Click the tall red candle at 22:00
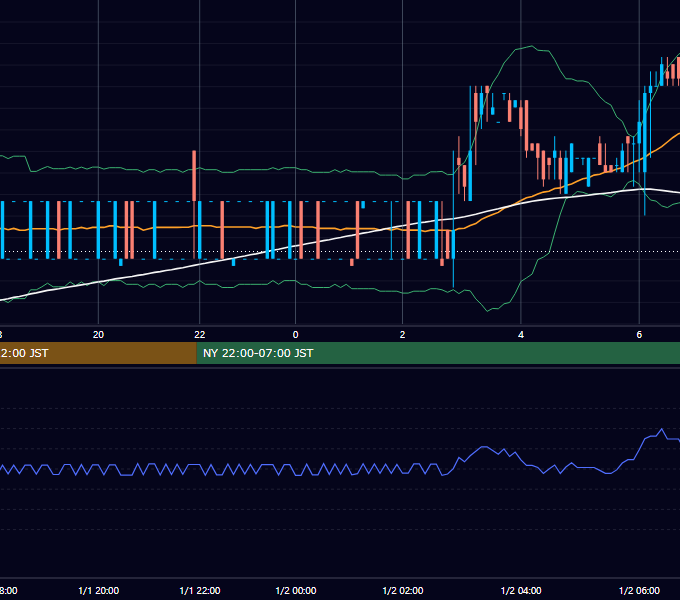Screen dimensions: 680x600 coord(194,176)
